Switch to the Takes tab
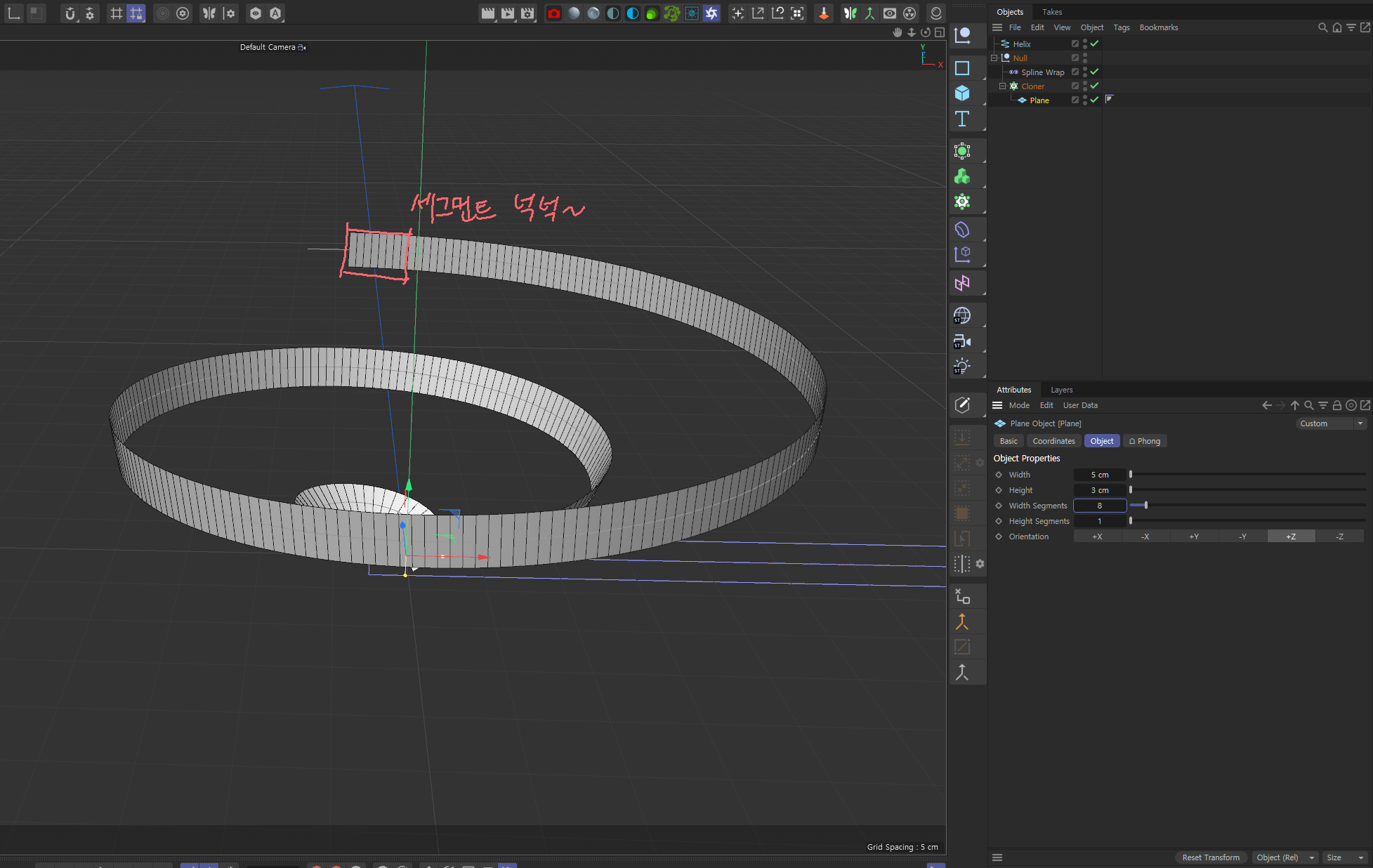Image resolution: width=1373 pixels, height=868 pixels. click(1052, 12)
